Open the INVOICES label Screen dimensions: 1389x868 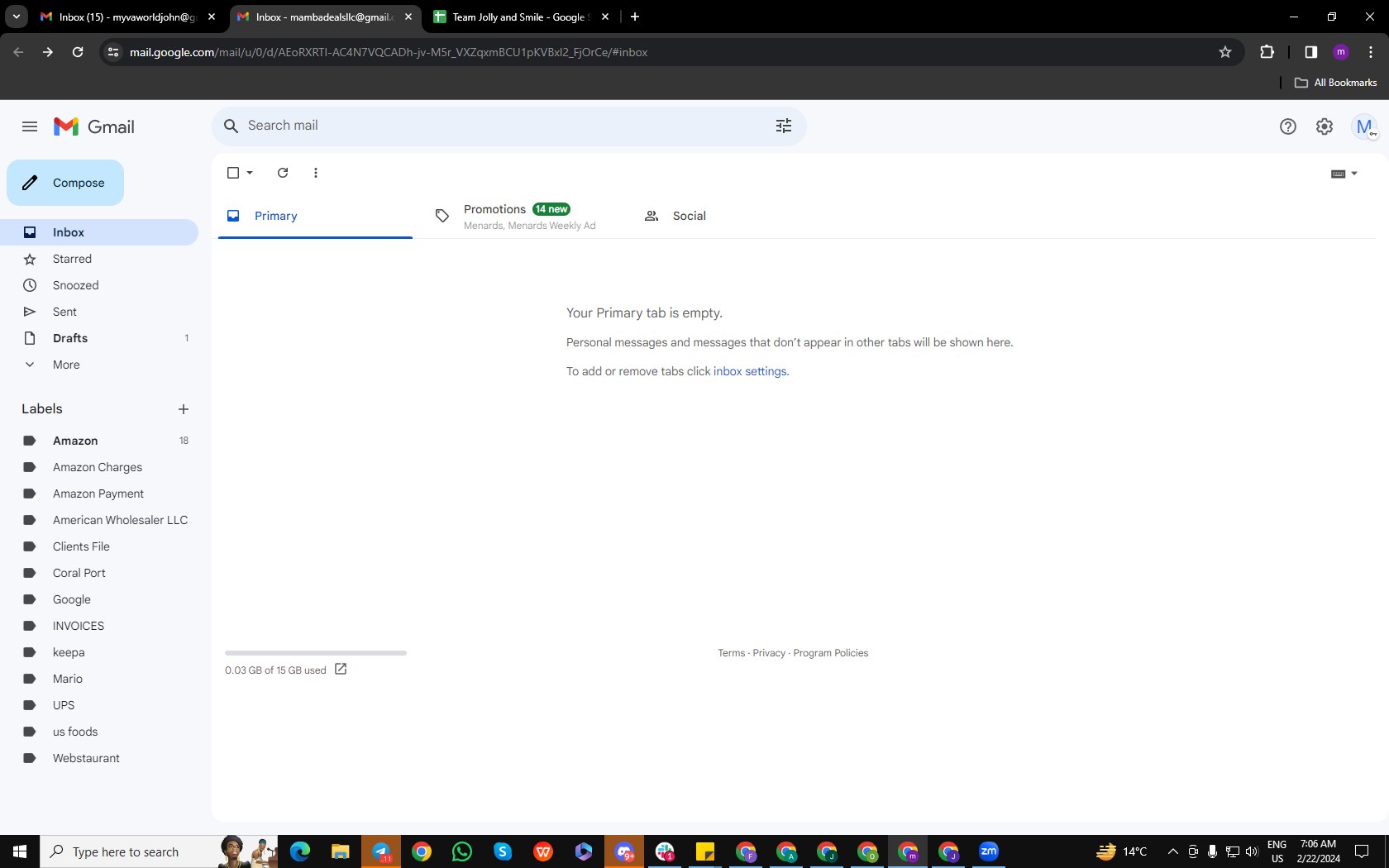[99, 626]
